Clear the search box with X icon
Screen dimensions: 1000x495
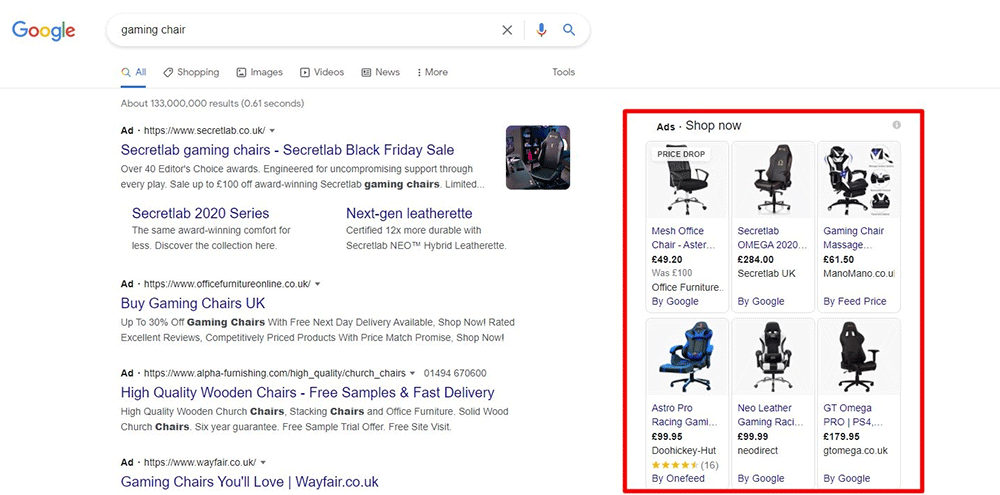tap(507, 30)
